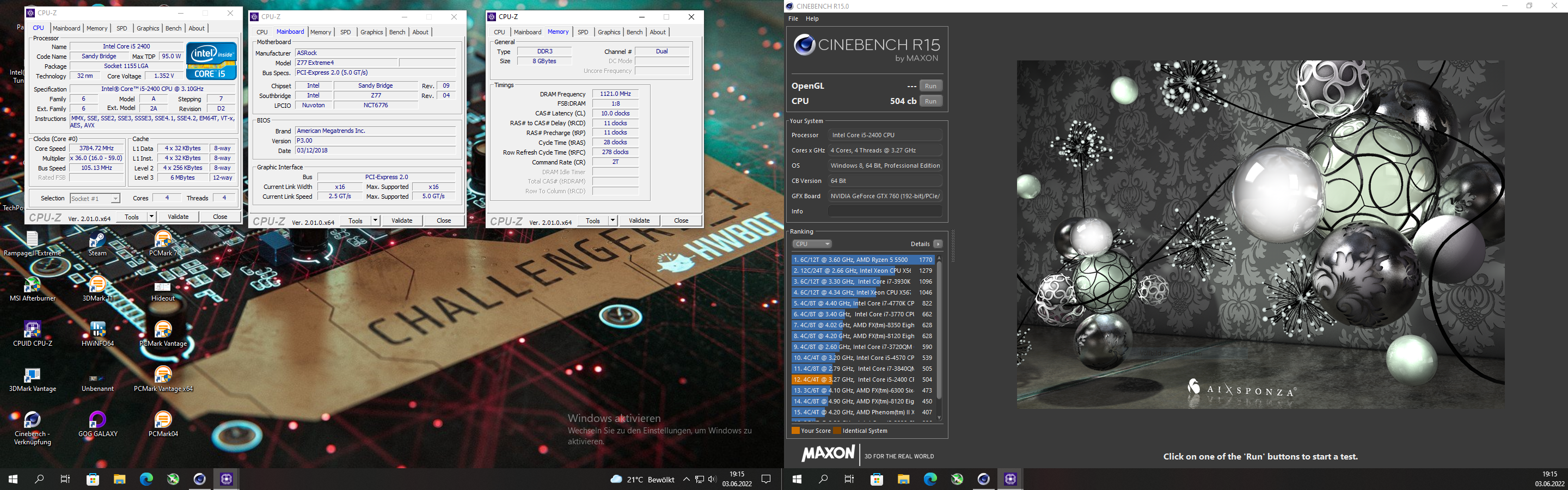Open PCMark04 desktop shortcut
The image size is (1568, 490).
163,425
